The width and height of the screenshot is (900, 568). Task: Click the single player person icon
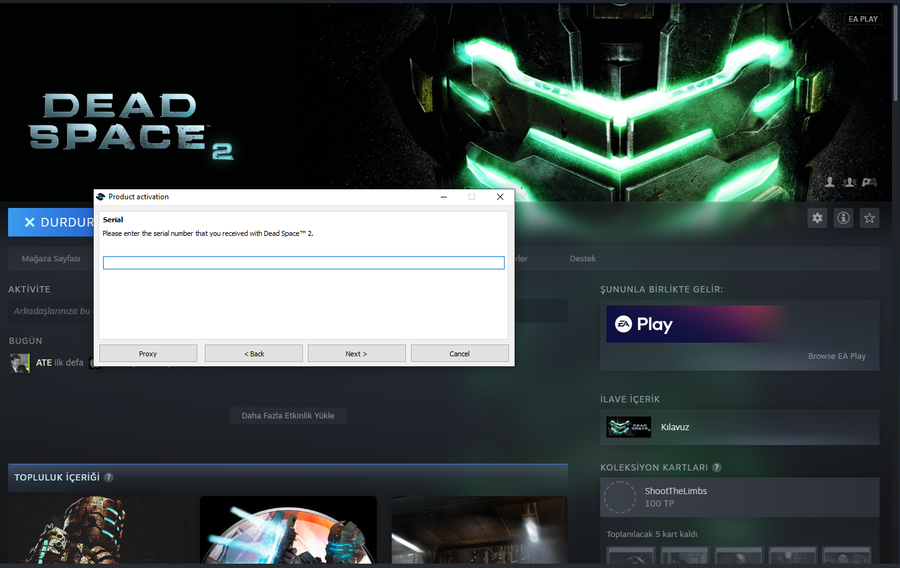pyautogui.click(x=829, y=182)
